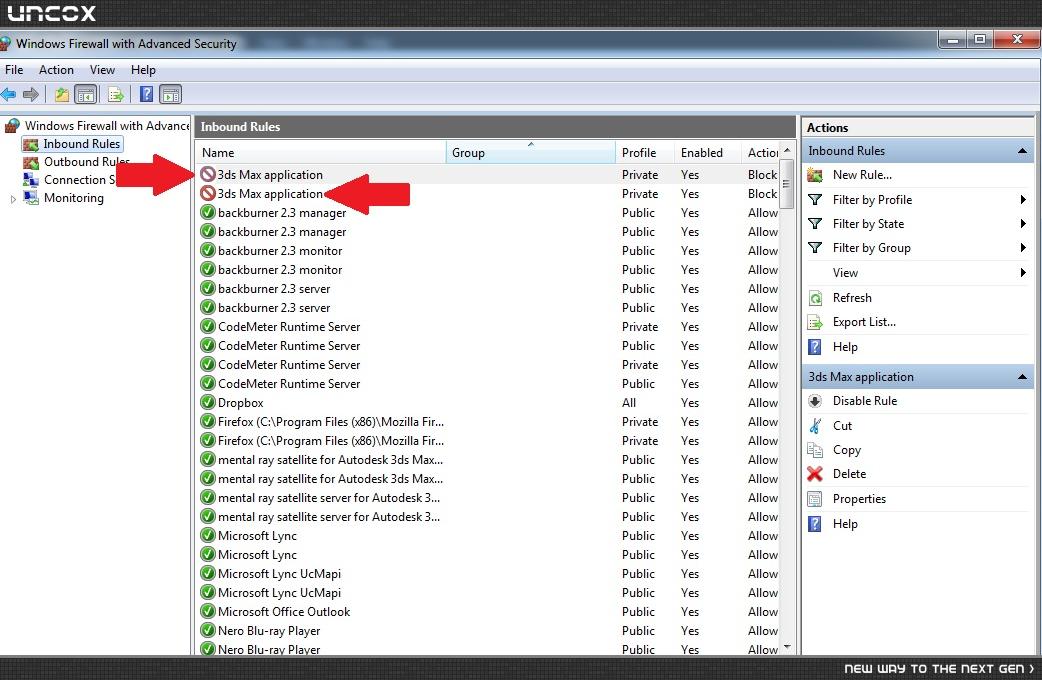Click the Export List icon in Actions pane

[815, 322]
